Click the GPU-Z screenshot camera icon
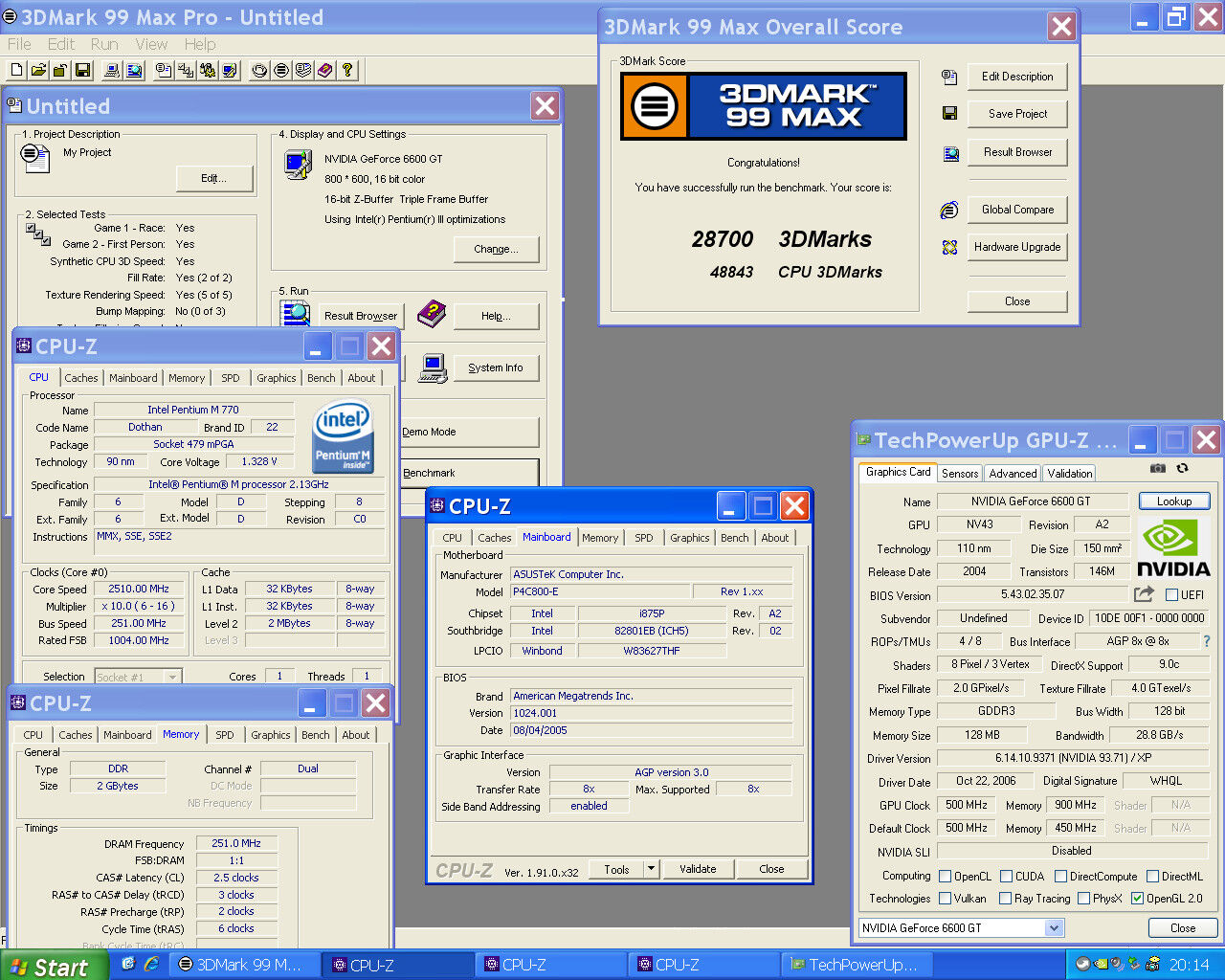The image size is (1225, 980). 1158,468
